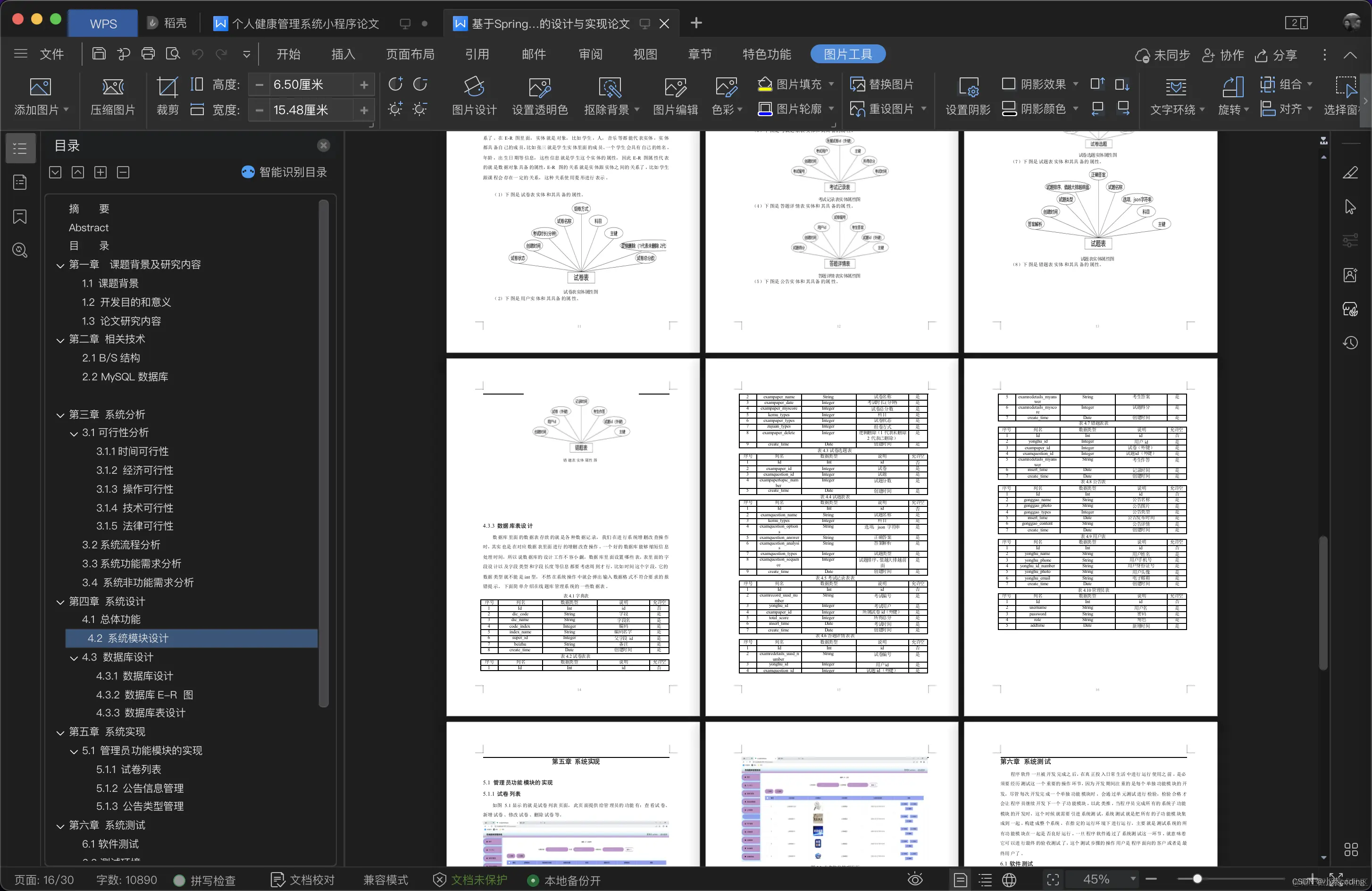The image size is (1372, 891).
Task: Click the Replace Picture (替换图片) button
Action: [x=882, y=84]
